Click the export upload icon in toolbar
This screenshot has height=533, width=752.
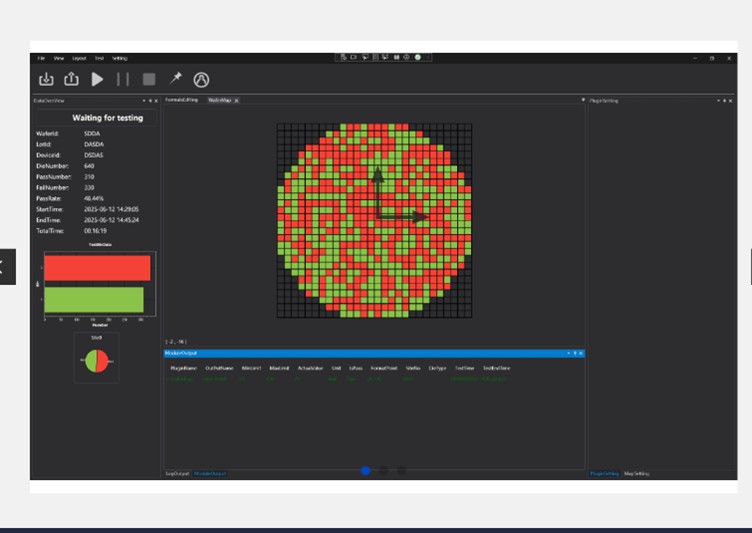[72, 79]
